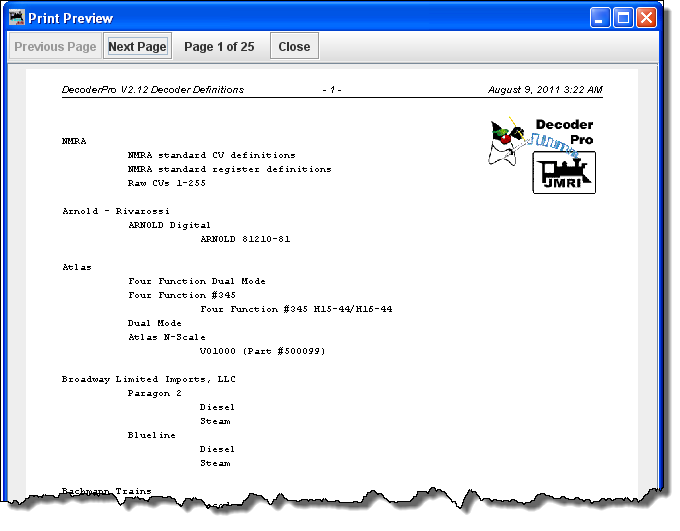This screenshot has height=531, width=680.
Task: Click the Previous Page button
Action: pyautogui.click(x=55, y=47)
